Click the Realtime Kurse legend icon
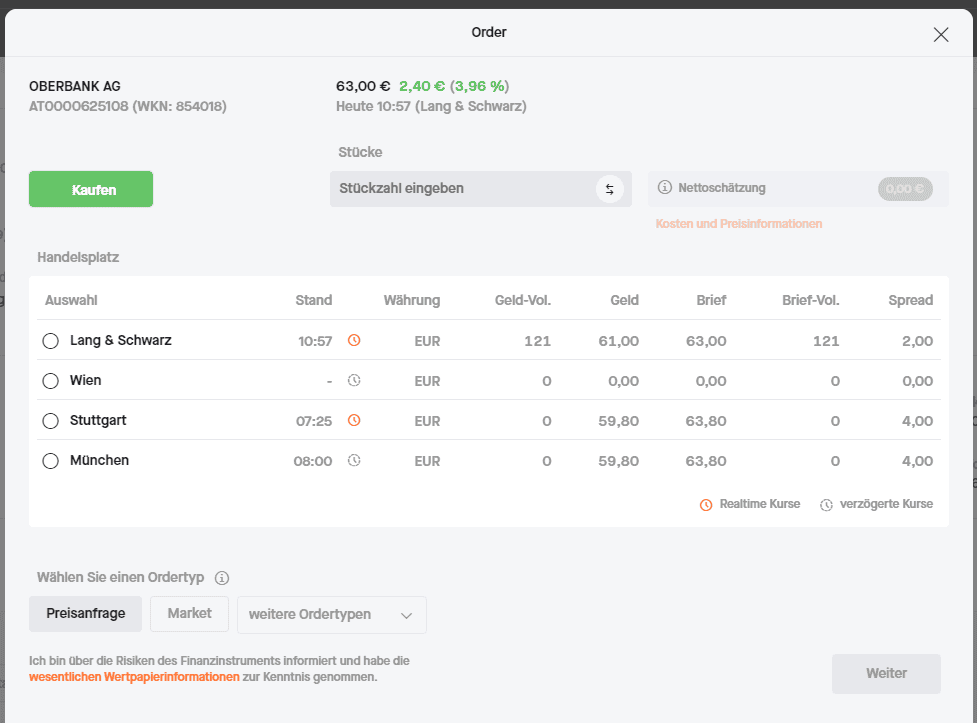The height and width of the screenshot is (723, 977). coord(706,505)
